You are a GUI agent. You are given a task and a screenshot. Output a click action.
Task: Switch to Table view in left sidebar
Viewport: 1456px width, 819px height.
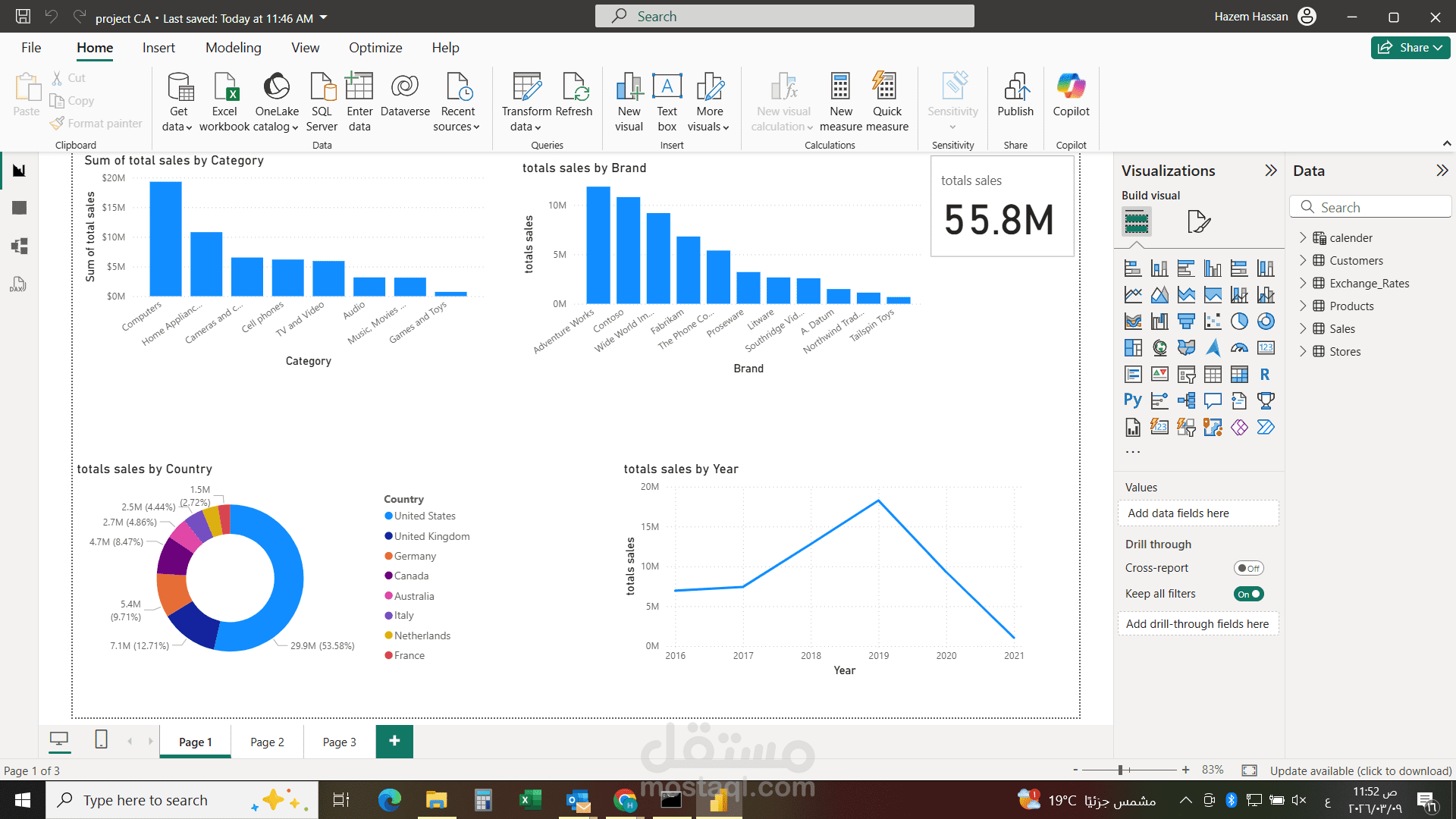point(20,208)
